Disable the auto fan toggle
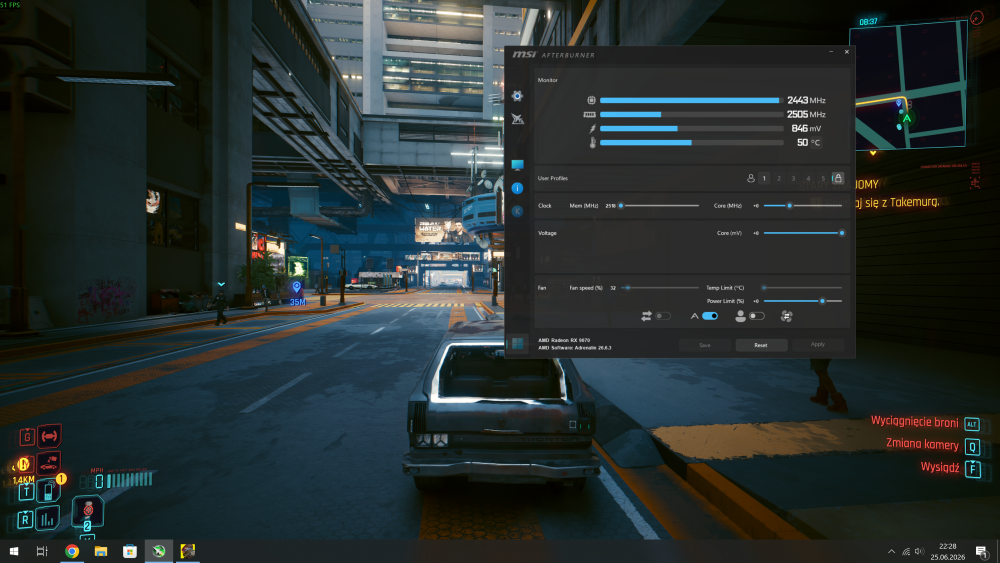 point(710,316)
